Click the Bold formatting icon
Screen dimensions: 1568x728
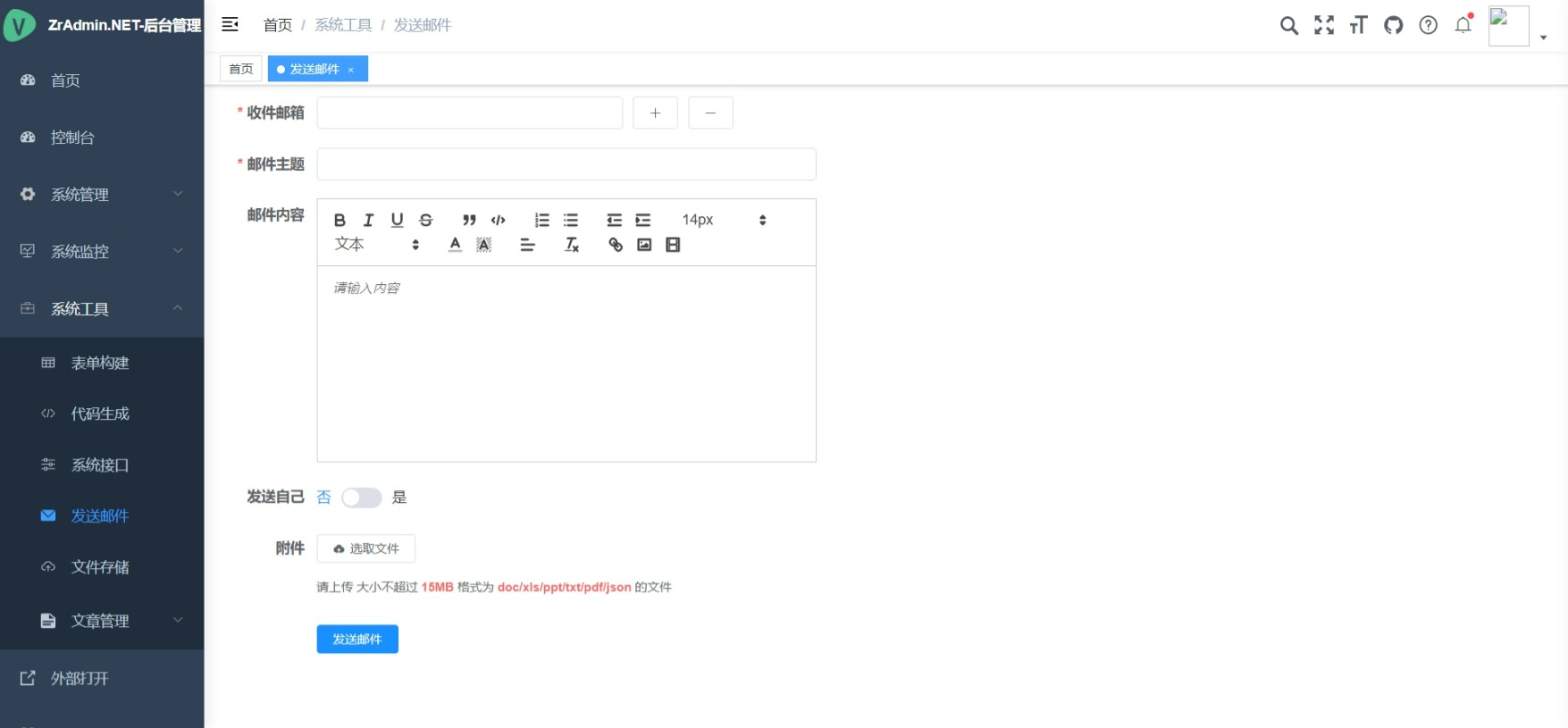coord(340,220)
